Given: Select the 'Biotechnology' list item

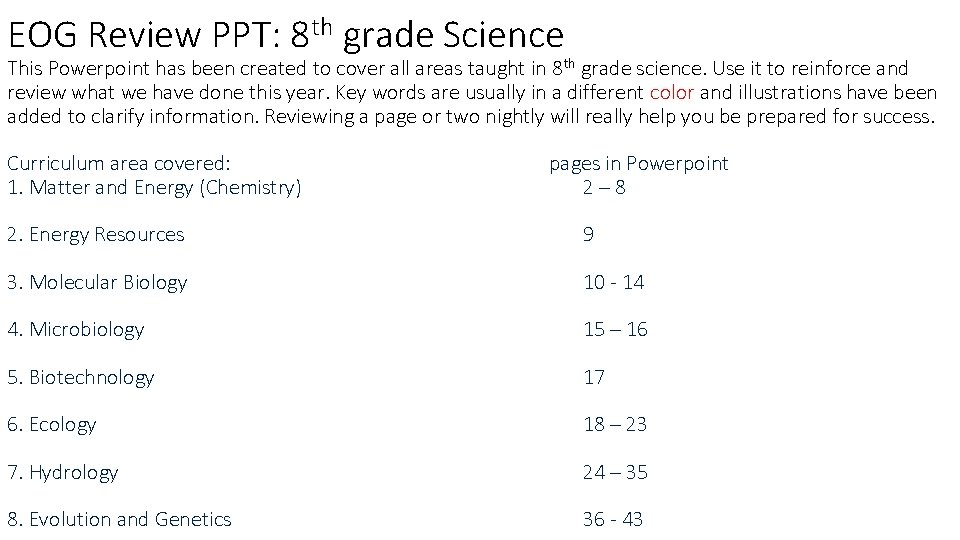Looking at the screenshot, I should click(81, 377).
